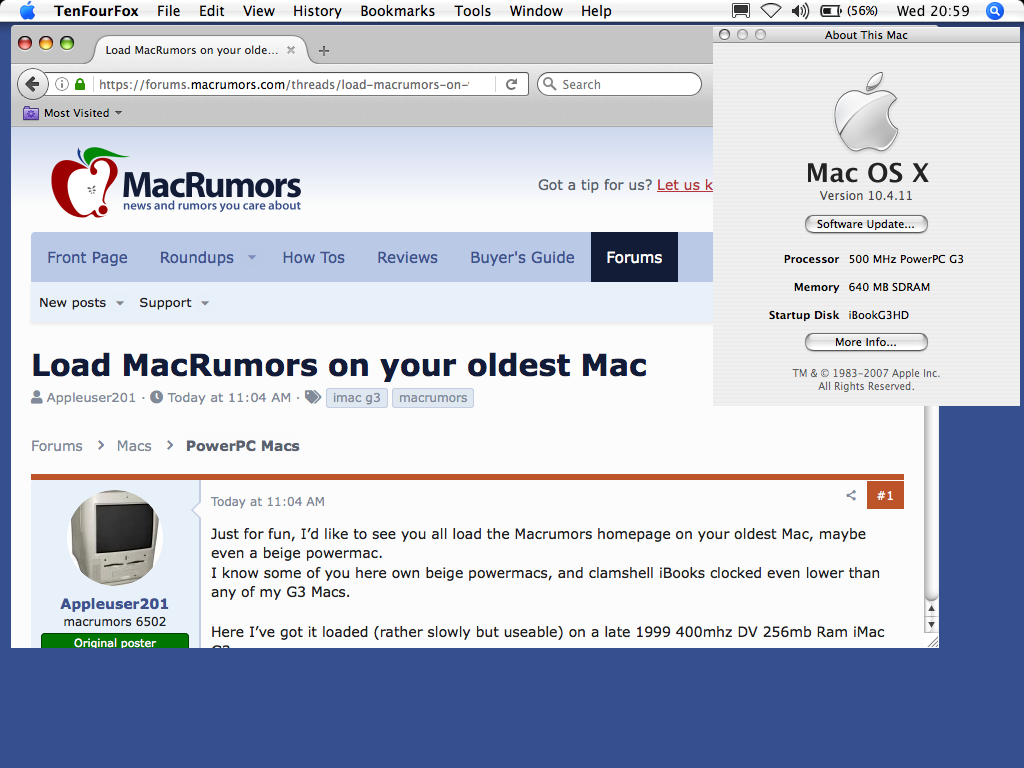
Task: Click the tags icon beside imac g3
Action: (x=313, y=397)
